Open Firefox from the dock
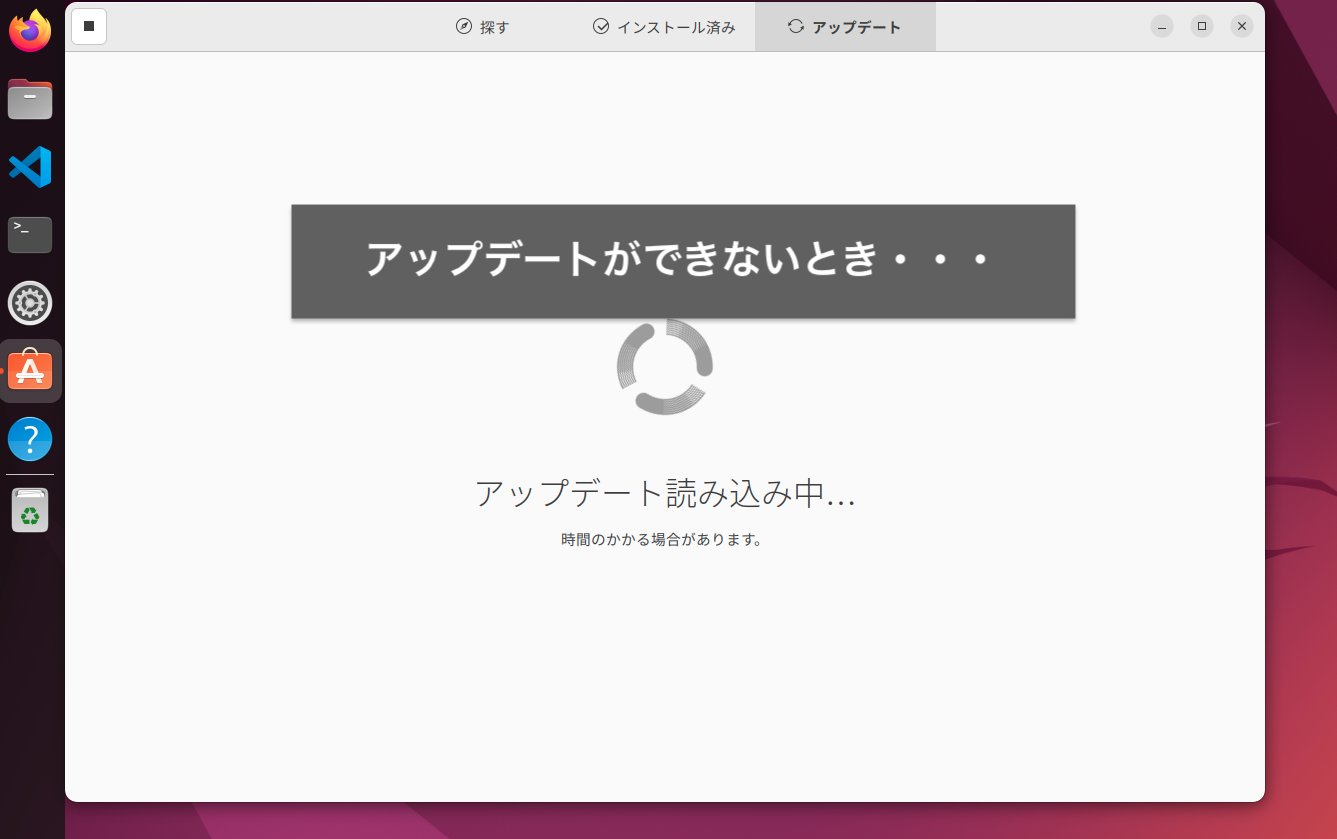1337x839 pixels. pyautogui.click(x=30, y=31)
